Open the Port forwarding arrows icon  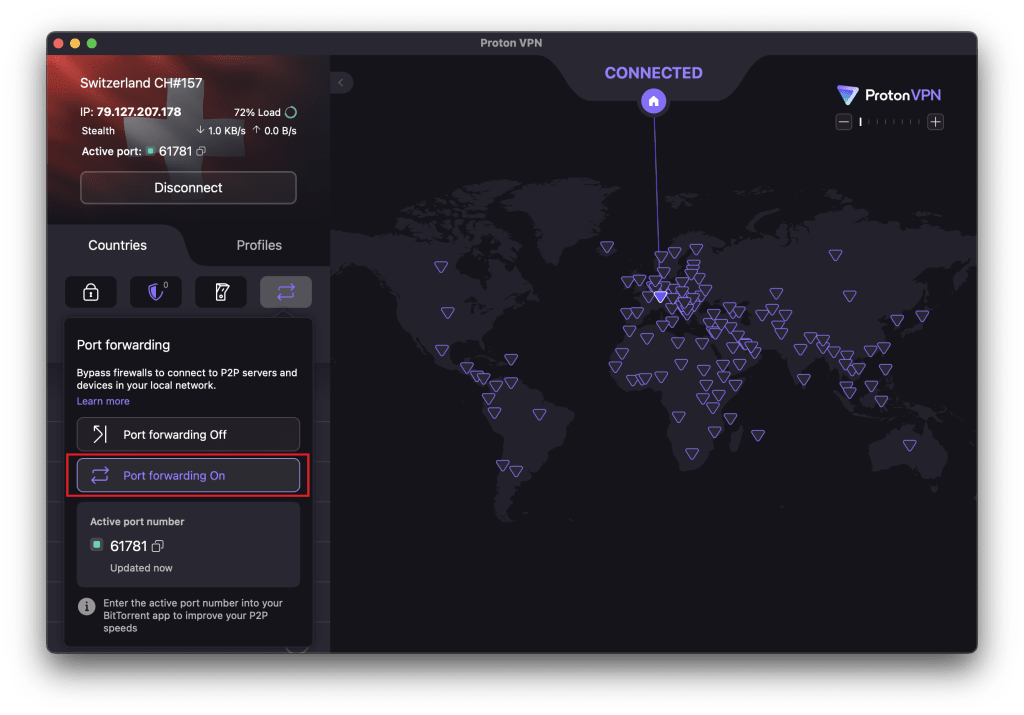286,292
